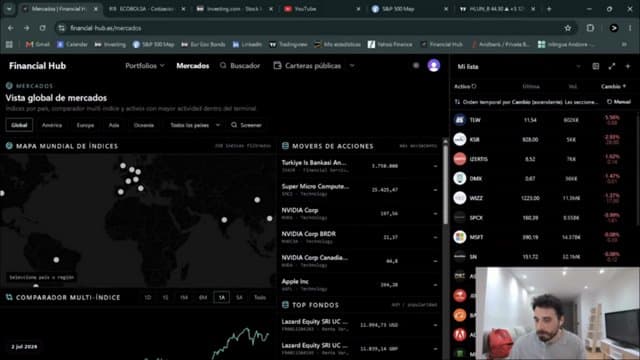This screenshot has height=360, width=640.
Task: Click the browser back arrow
Action: click(x=11, y=28)
